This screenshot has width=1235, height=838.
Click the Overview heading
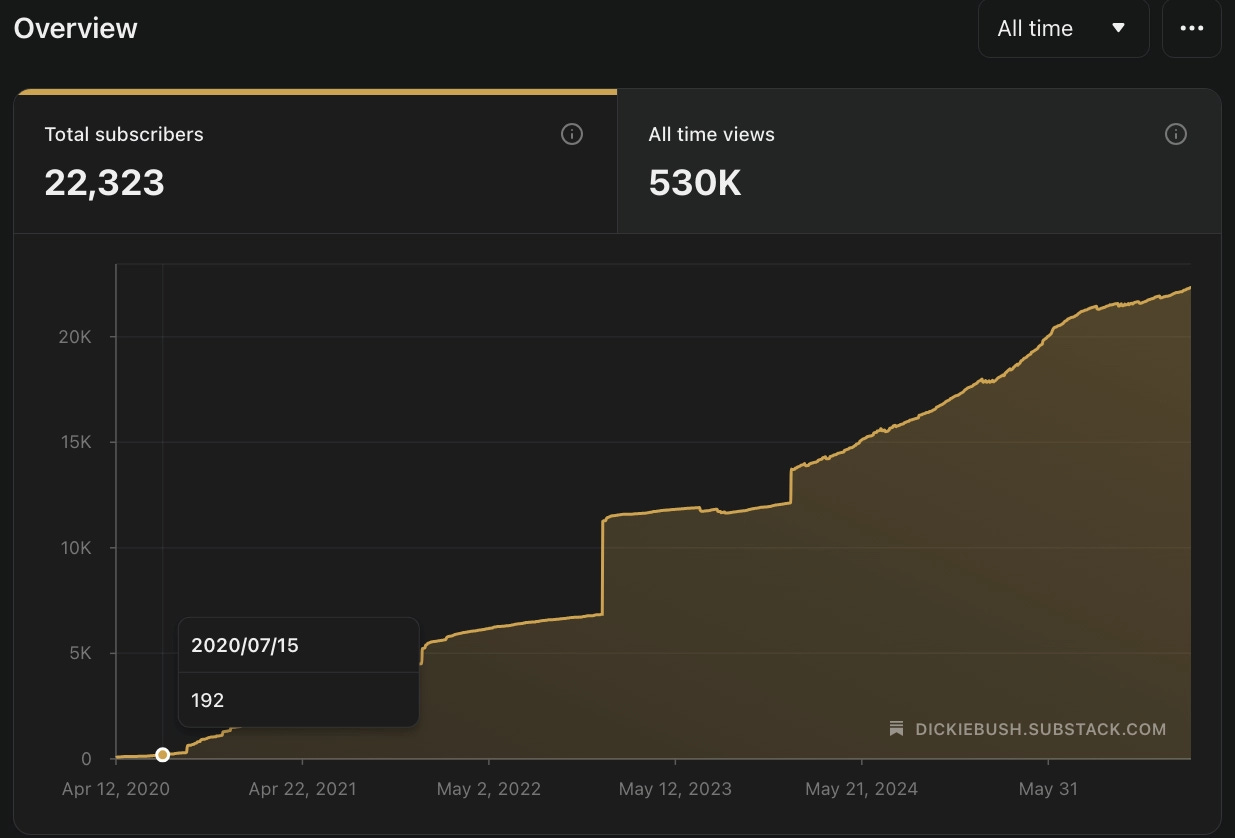click(x=76, y=28)
